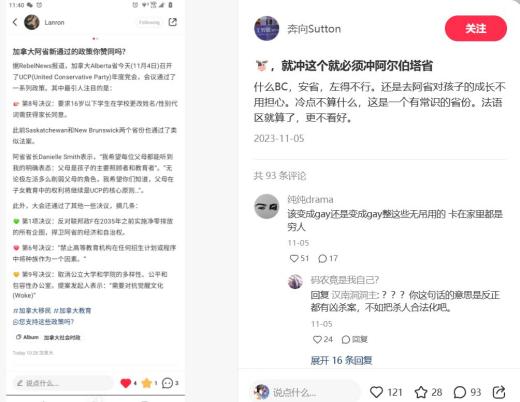Click the red 关注 follow button
The image size is (520, 402).
(x=476, y=28)
